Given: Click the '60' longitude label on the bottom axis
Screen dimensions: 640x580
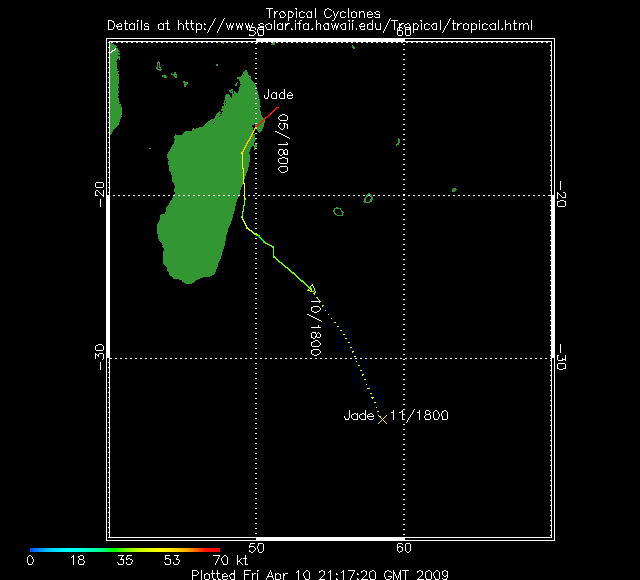Looking at the screenshot, I should 404,548.
